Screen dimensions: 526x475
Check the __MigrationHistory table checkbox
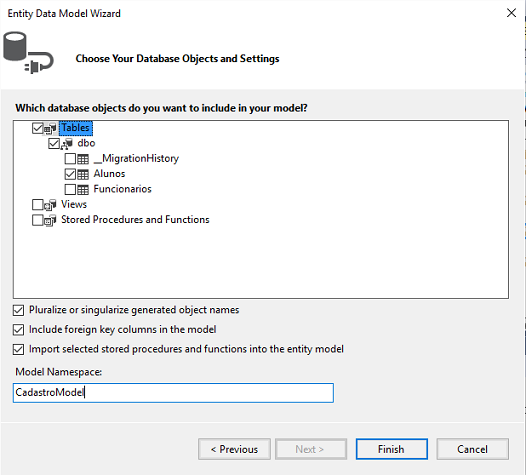pos(70,159)
